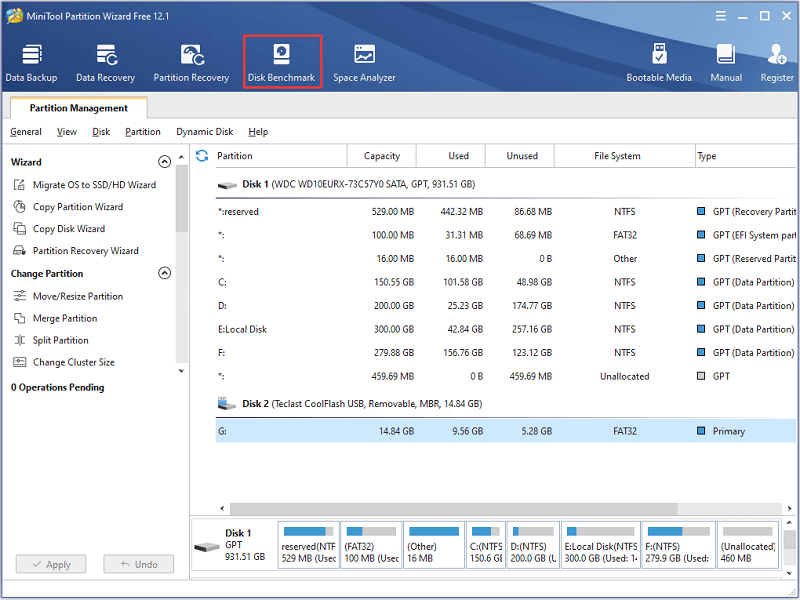This screenshot has height=600, width=800.
Task: Open the Manual from the toolbar
Action: [726, 63]
